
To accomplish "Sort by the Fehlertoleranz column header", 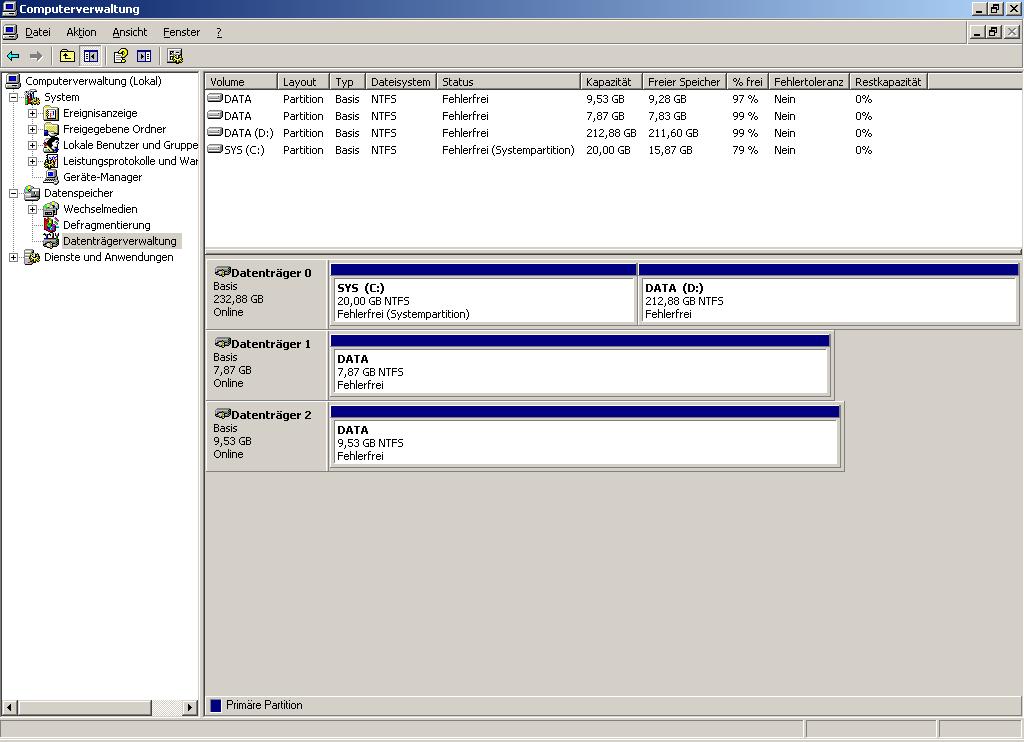I will (808, 82).
